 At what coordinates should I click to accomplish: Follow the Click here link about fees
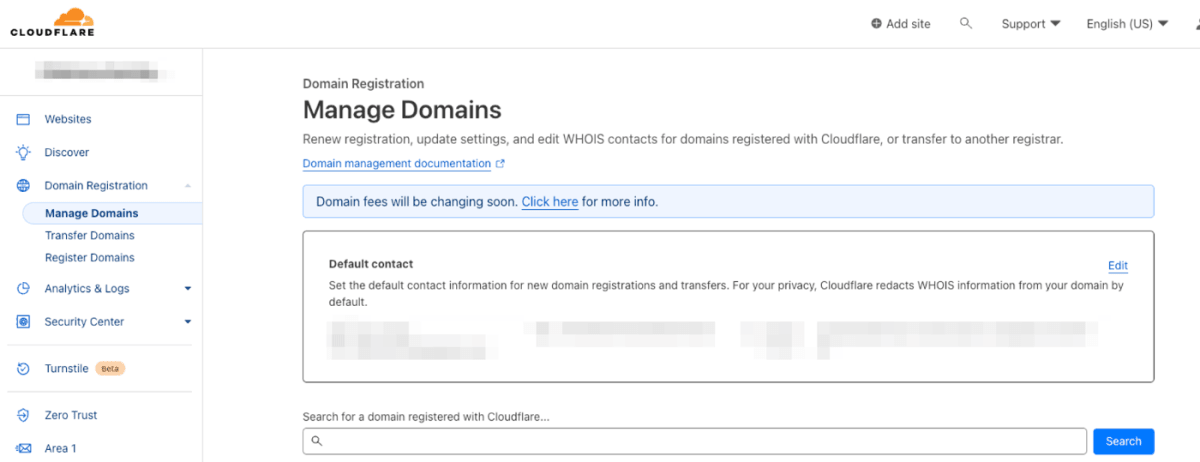coord(550,202)
